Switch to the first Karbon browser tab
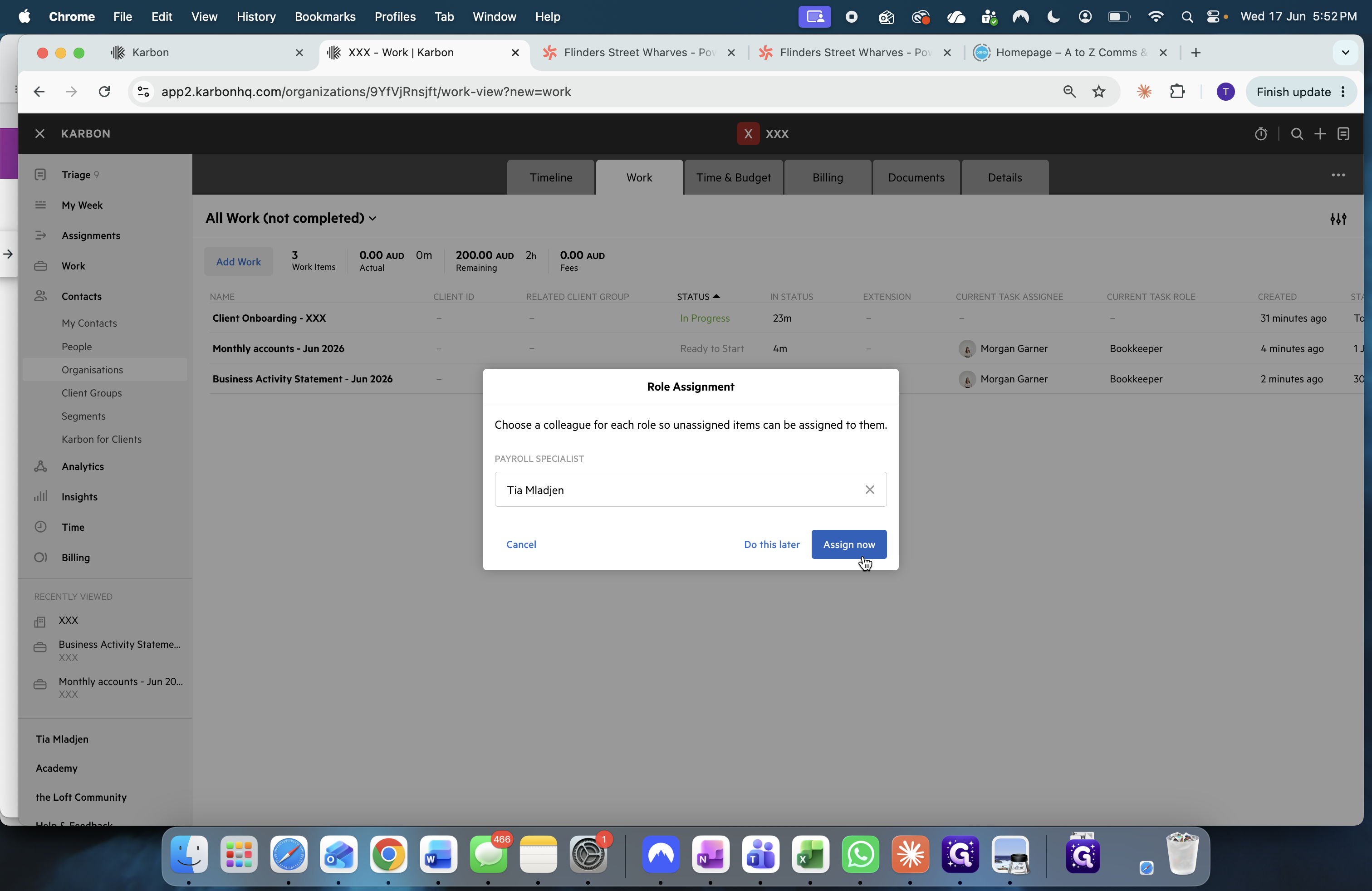 point(207,53)
